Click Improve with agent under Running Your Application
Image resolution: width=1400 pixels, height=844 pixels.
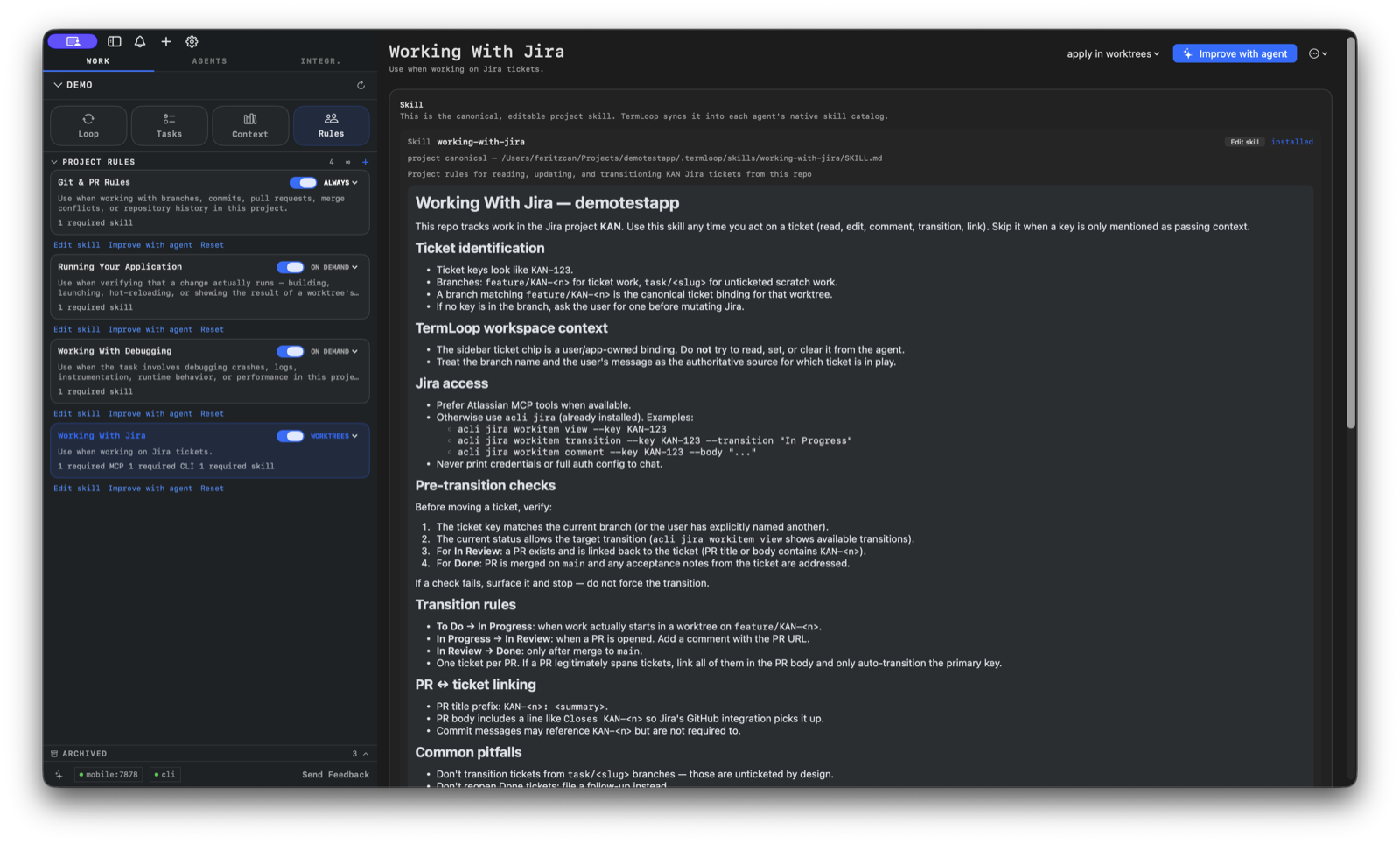point(150,330)
